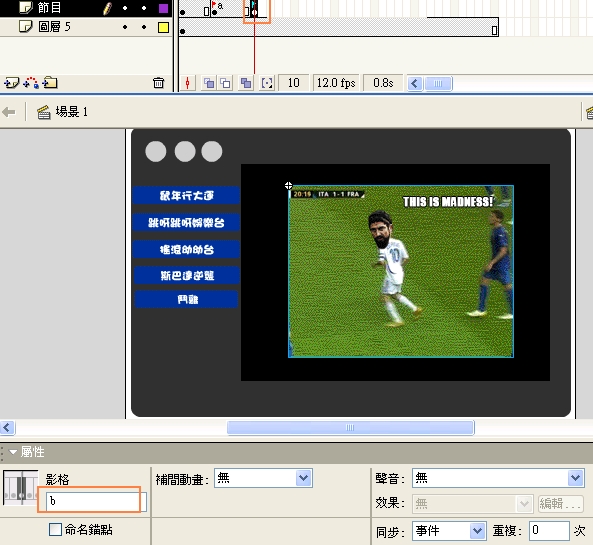Select the 節目 layer icon
Screen dimensions: 593x545
[25, 7]
